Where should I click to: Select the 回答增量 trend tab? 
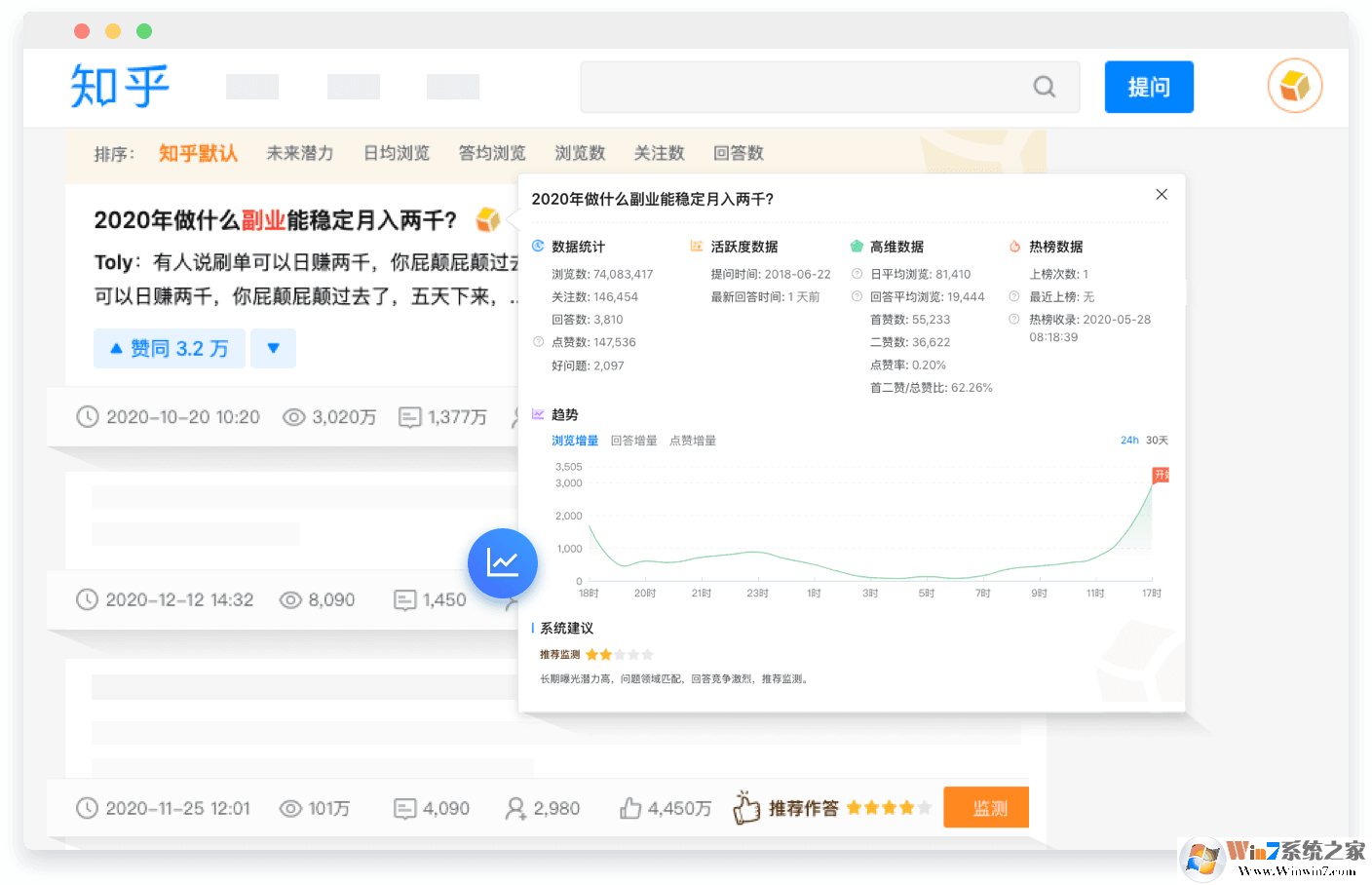(x=634, y=440)
